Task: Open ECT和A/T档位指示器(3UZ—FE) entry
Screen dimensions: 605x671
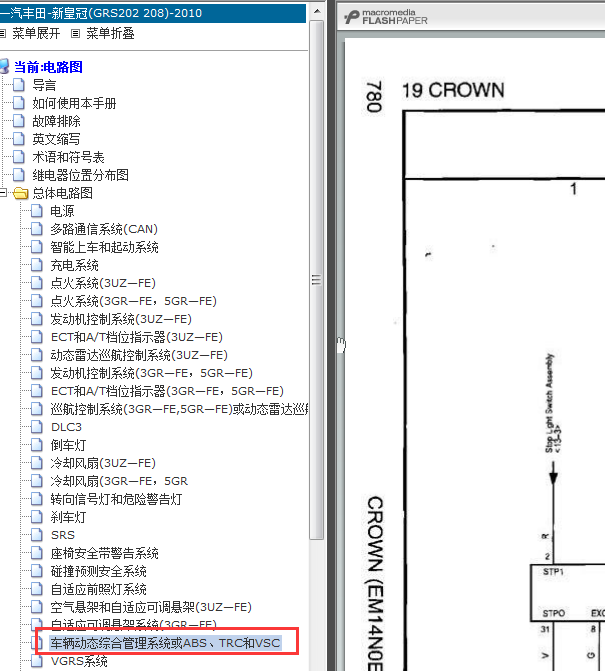Action: tap(136, 337)
